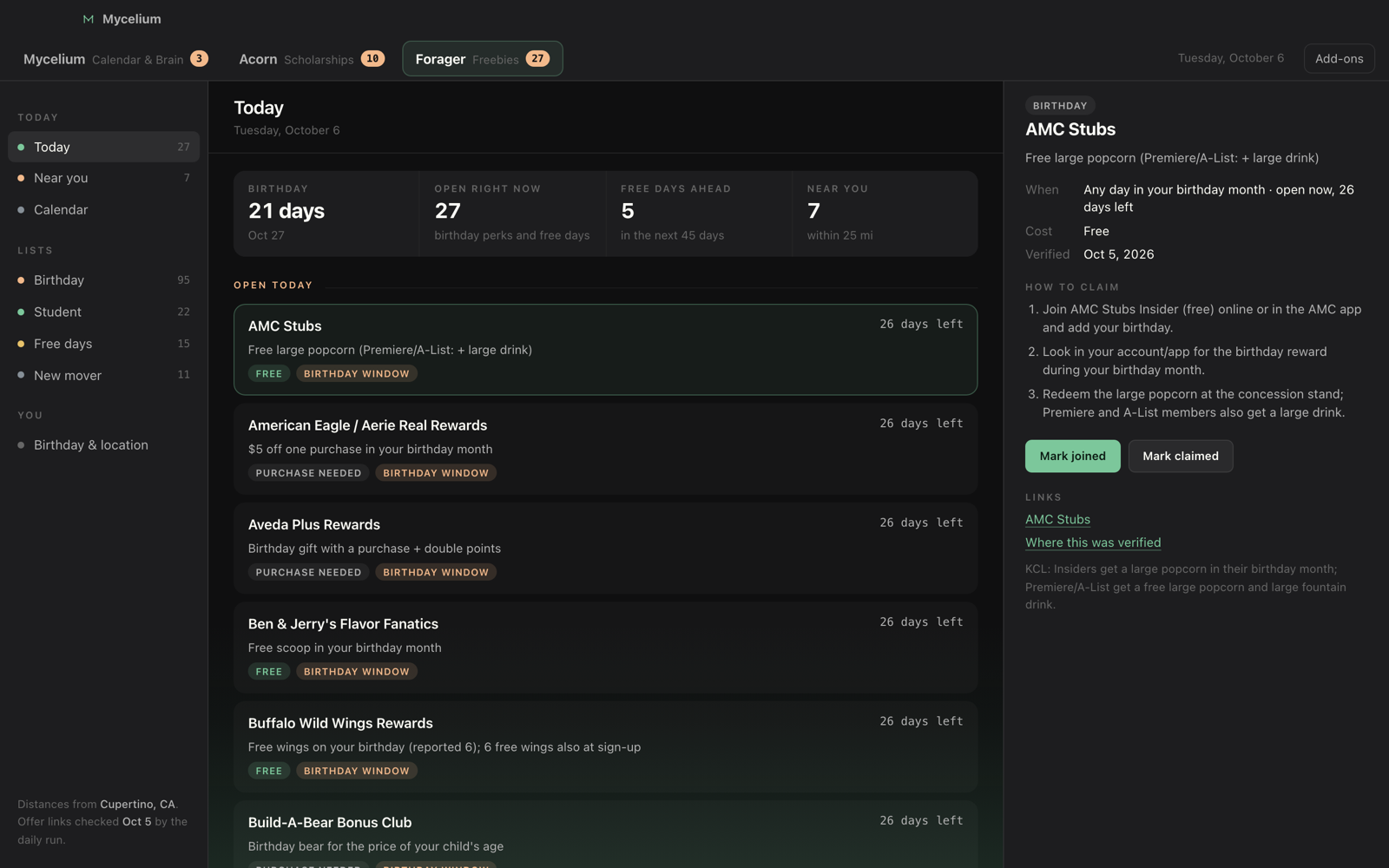
Task: Click the Tuesday, October 6 date beside Add-ons
Action: (1230, 58)
